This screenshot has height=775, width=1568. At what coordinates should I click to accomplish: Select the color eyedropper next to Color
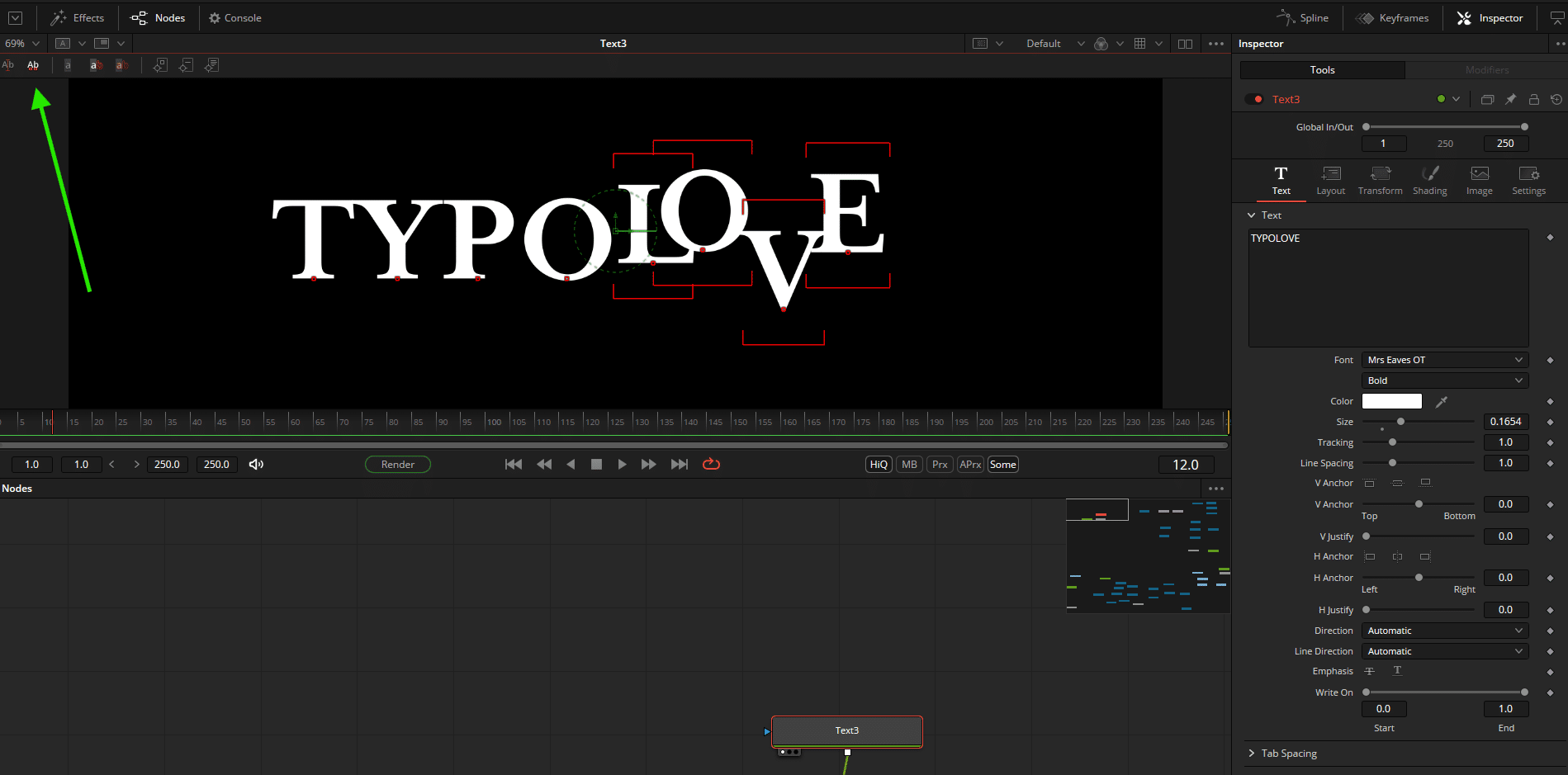pyautogui.click(x=1442, y=401)
